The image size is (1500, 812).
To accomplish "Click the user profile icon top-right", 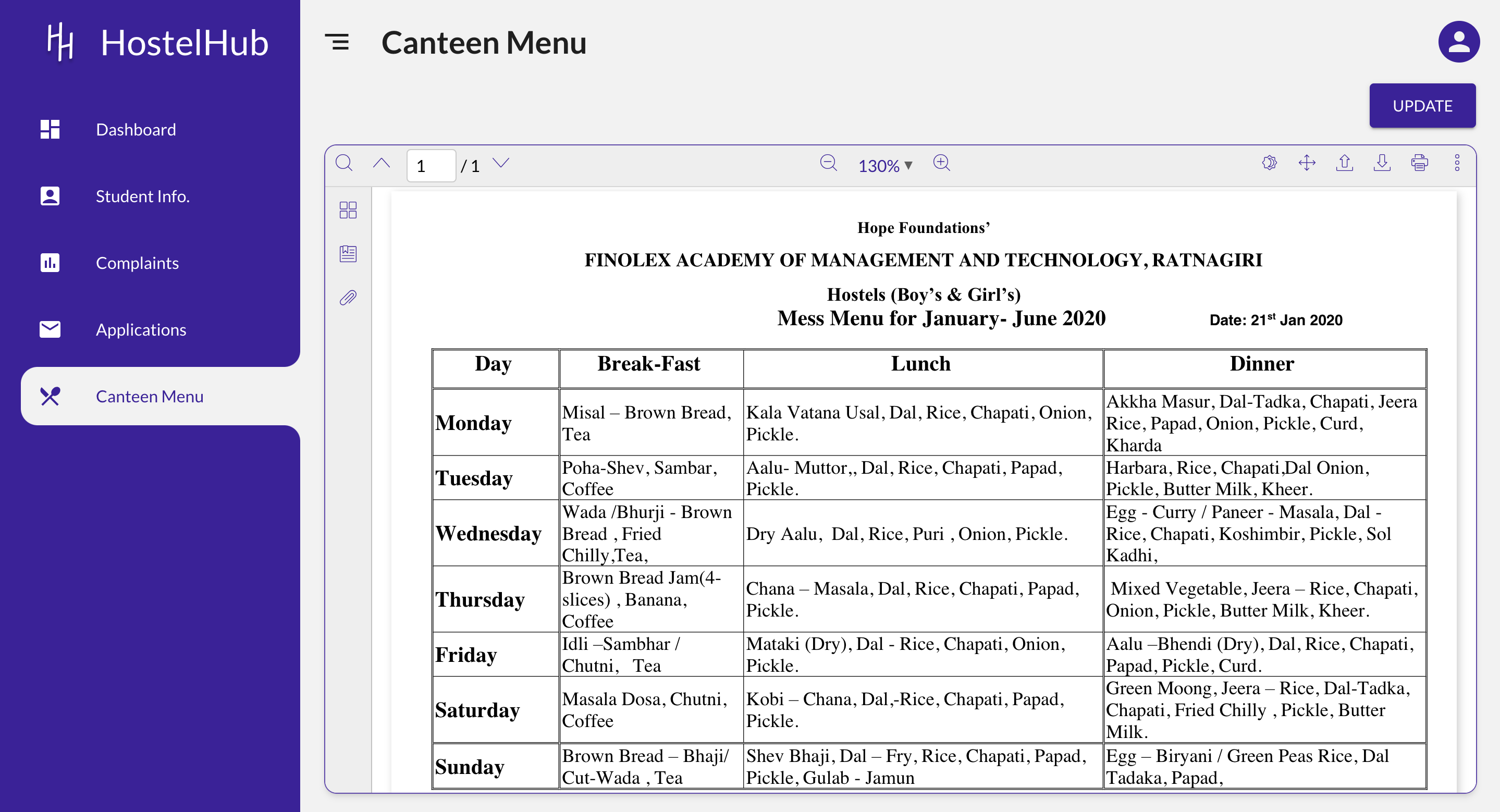I will [1458, 42].
